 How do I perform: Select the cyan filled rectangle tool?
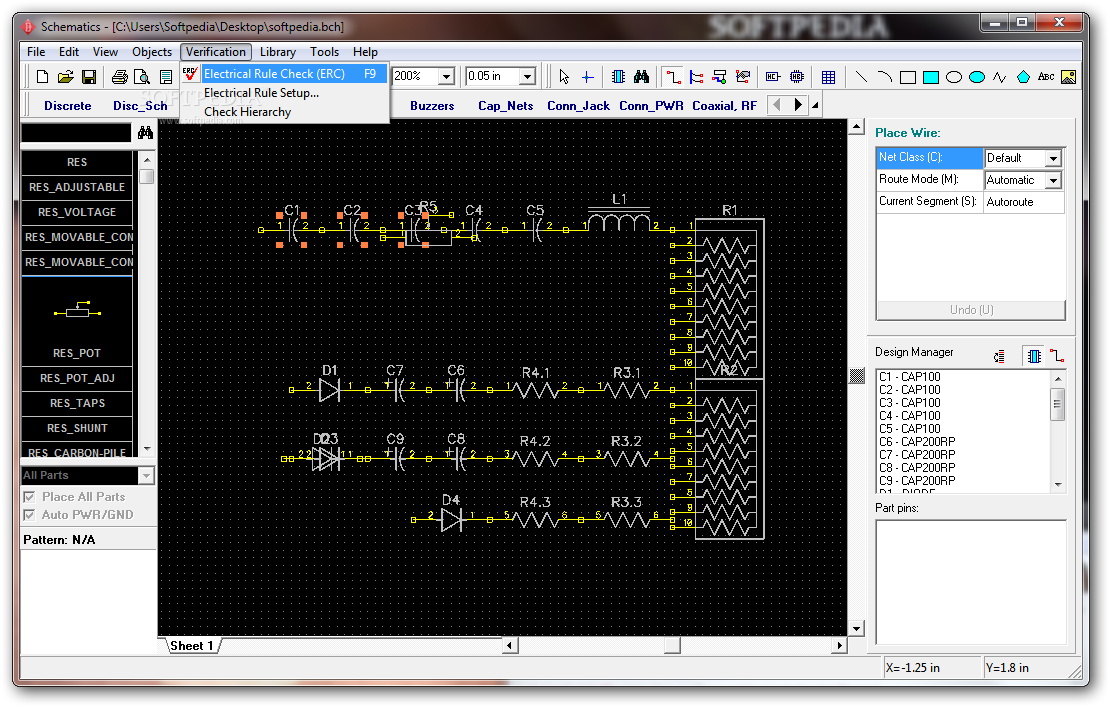(931, 76)
